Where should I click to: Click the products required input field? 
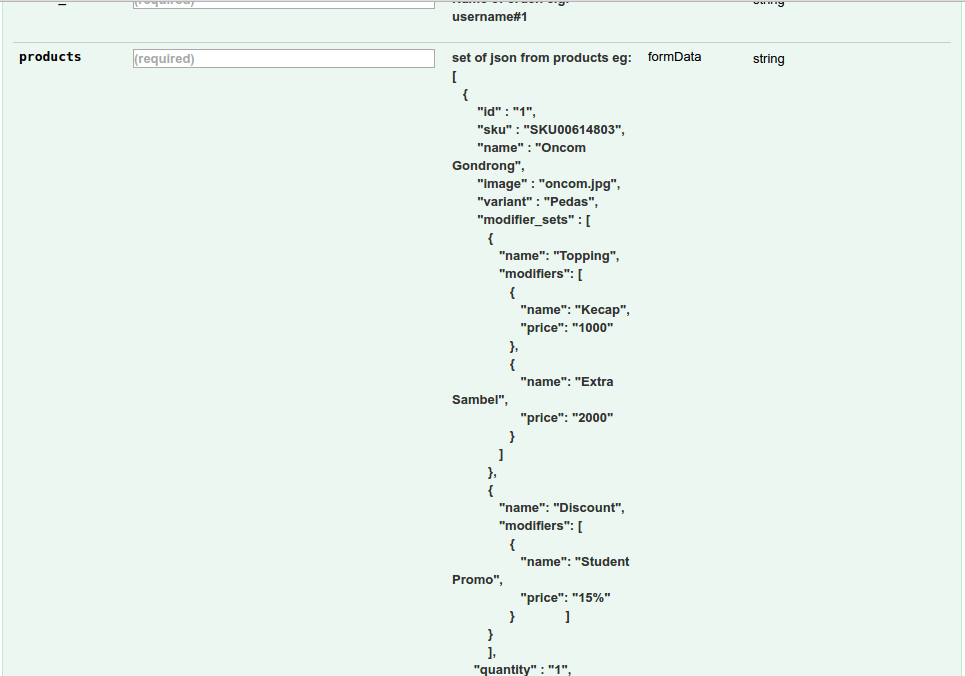(283, 59)
